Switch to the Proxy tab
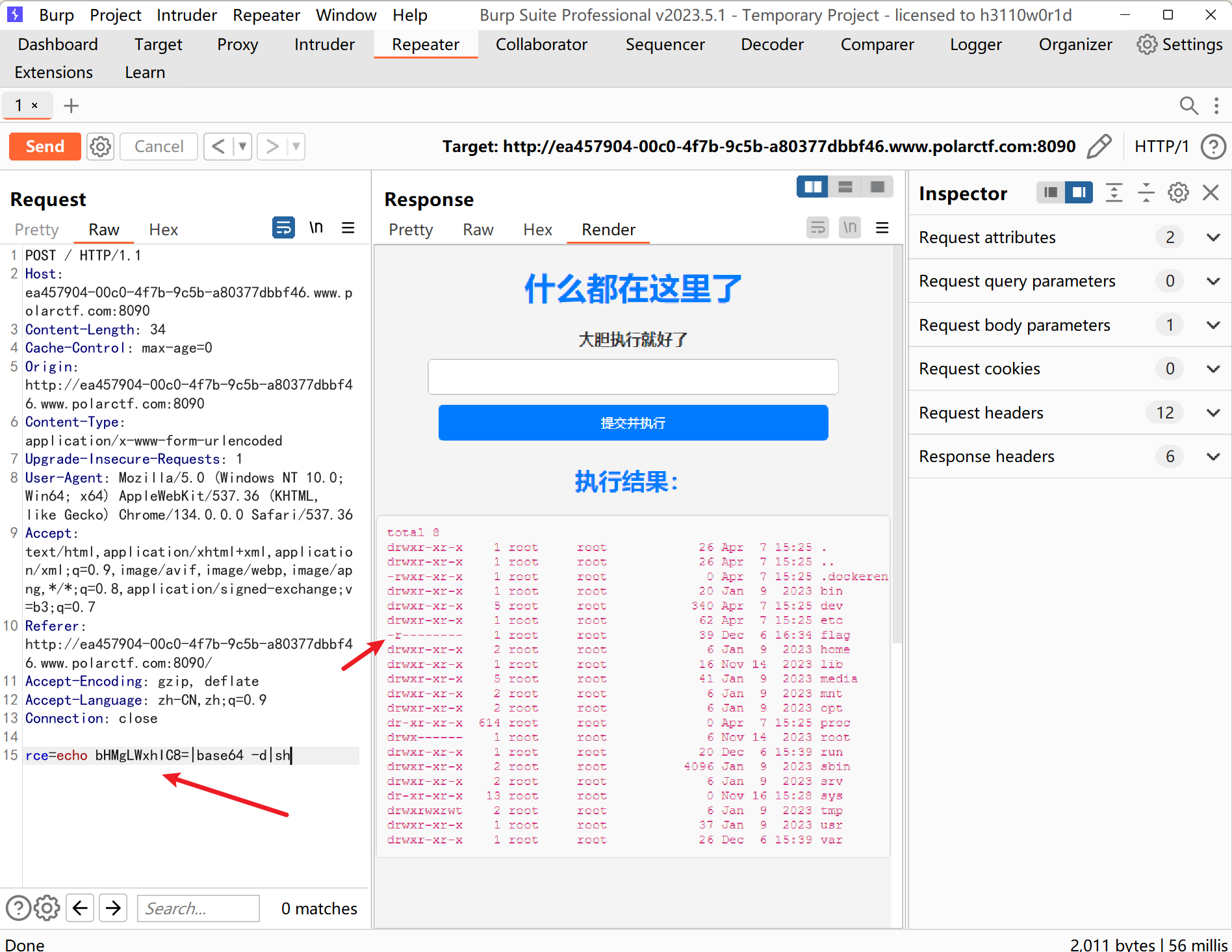Screen dimensions: 1232x952 pyautogui.click(x=237, y=44)
